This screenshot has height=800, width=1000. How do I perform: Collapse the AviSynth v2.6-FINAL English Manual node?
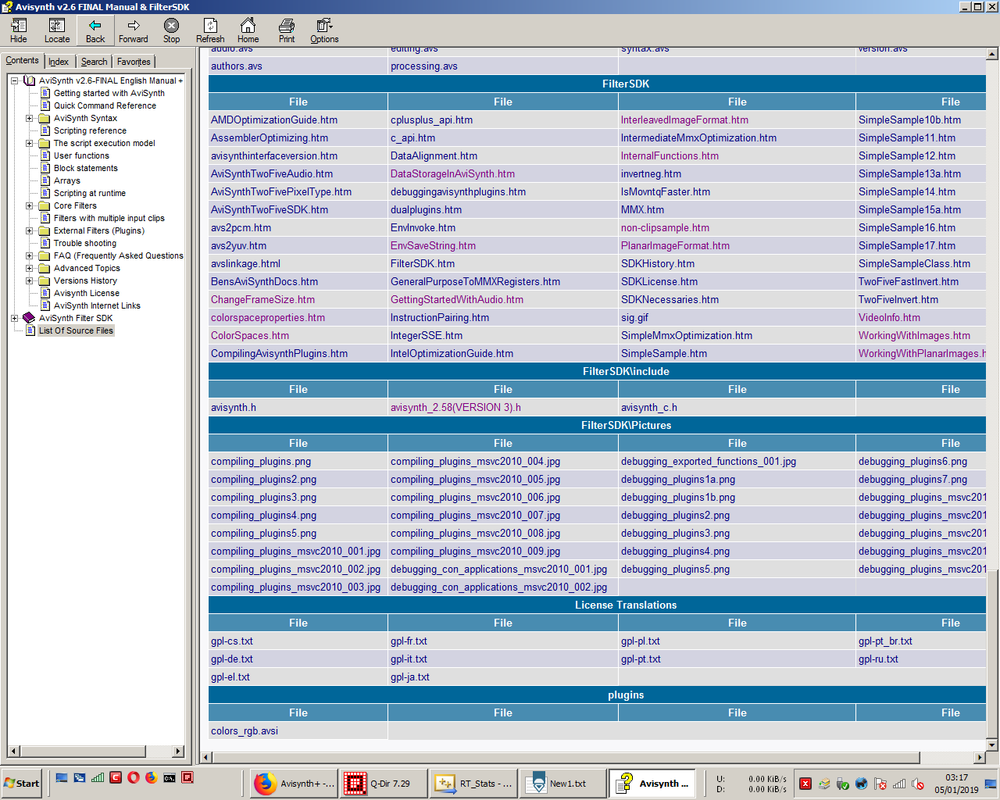coord(14,80)
